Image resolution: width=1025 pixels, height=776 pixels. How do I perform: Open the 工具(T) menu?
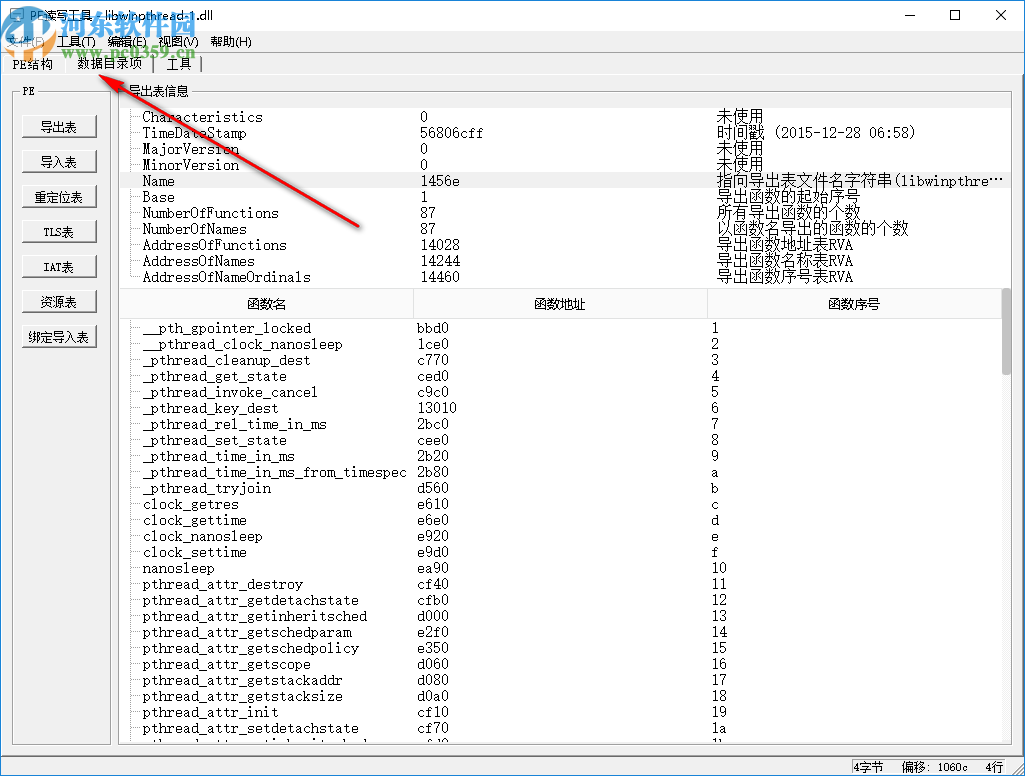[x=76, y=42]
